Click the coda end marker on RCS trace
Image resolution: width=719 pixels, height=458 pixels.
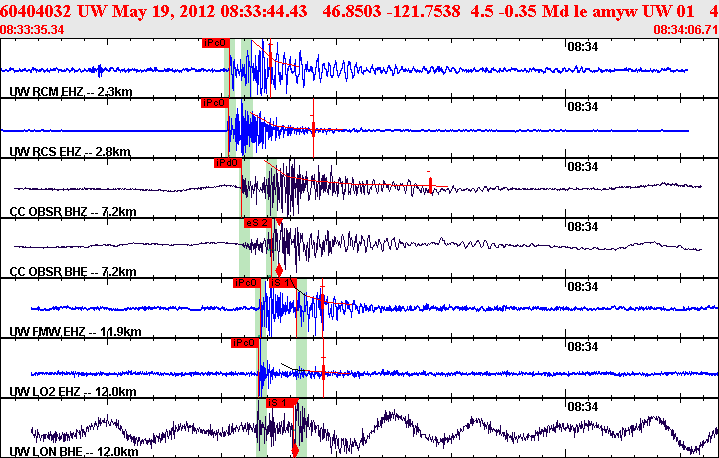click(313, 128)
